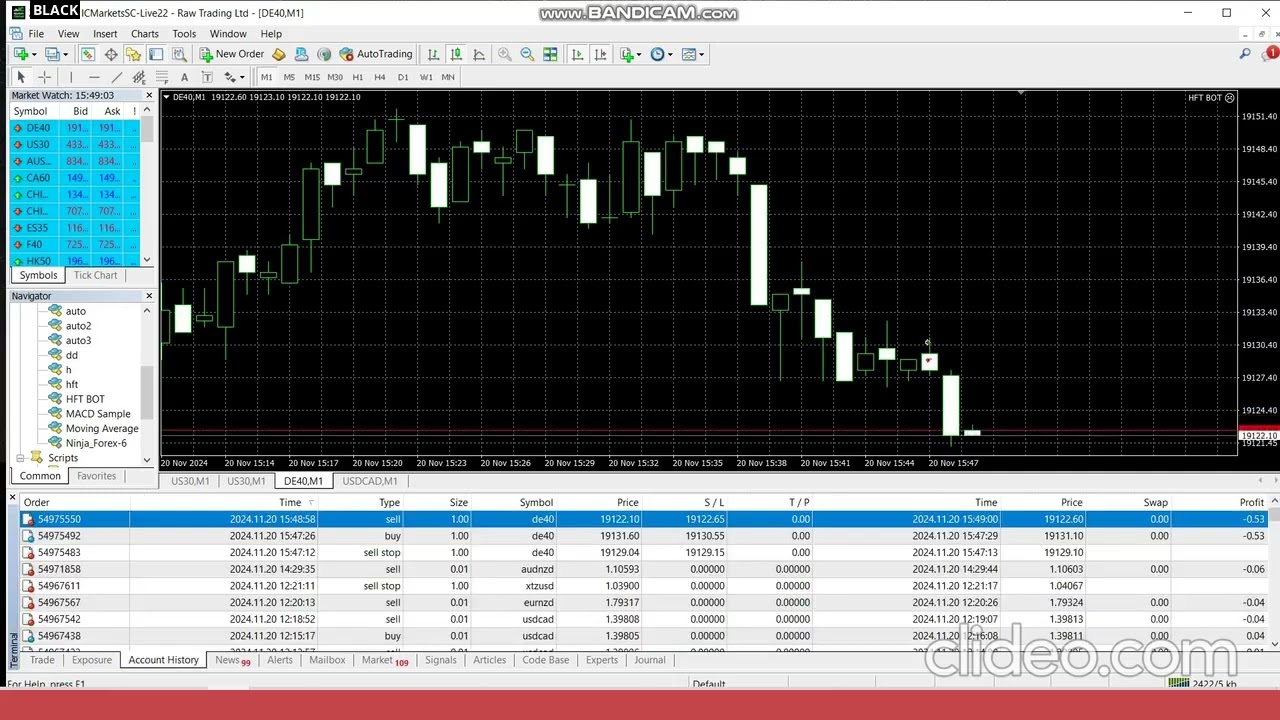Viewport: 1280px width, 720px height.
Task: Select Ninja_Forex-6 in Navigator
Action: (96, 443)
